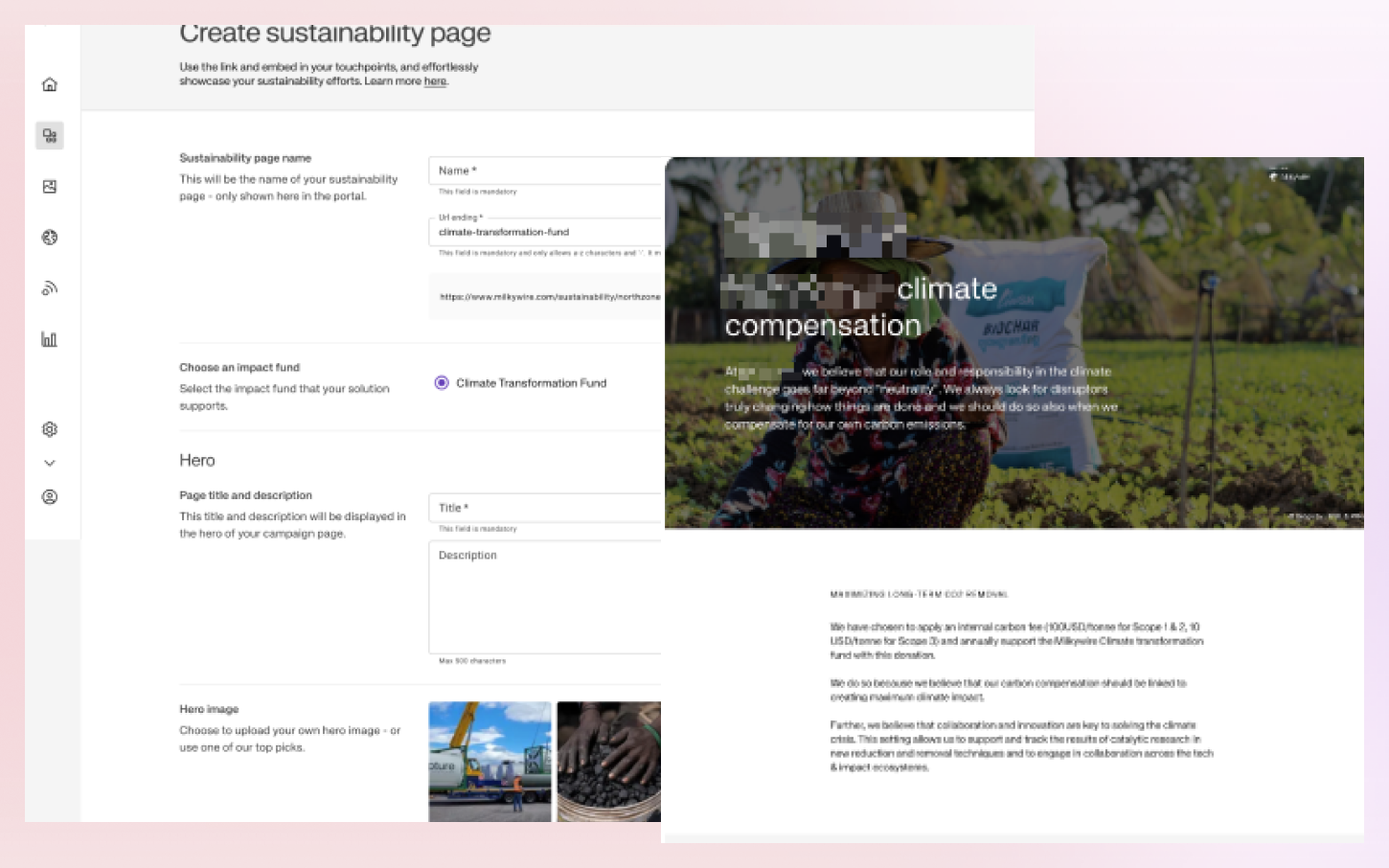Select the generated milkywire.com sustainability URL text
The image size is (1389, 868).
point(550,297)
